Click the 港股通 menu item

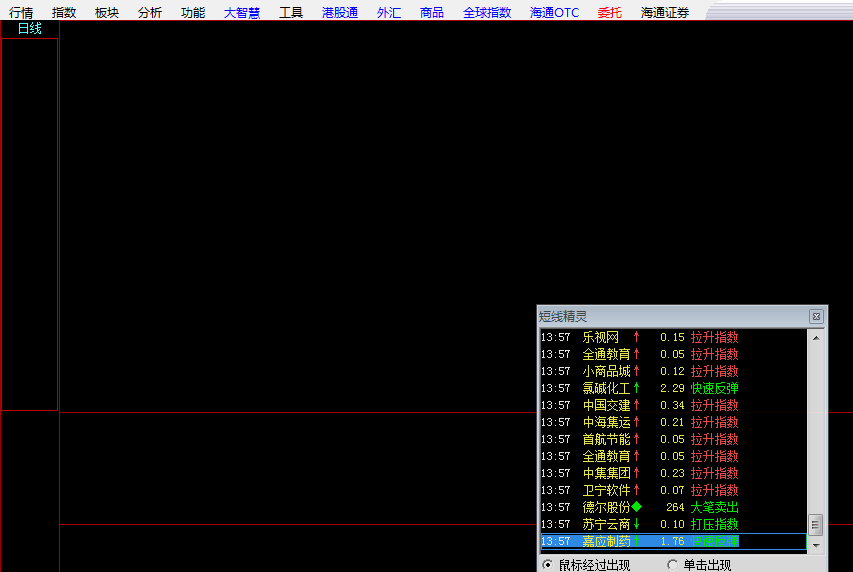click(340, 13)
